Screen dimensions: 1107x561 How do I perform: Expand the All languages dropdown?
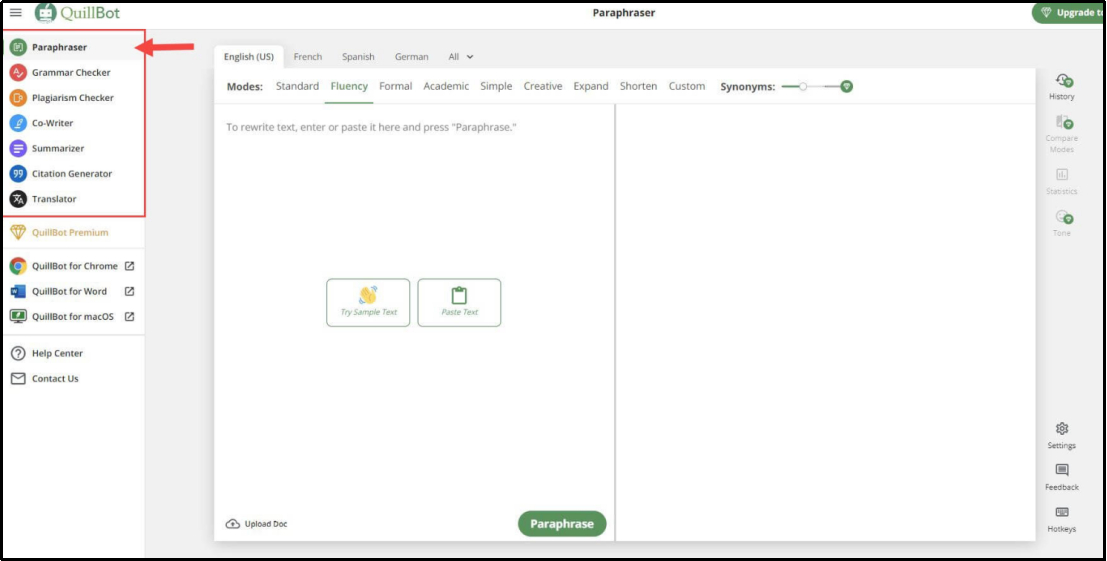point(461,57)
